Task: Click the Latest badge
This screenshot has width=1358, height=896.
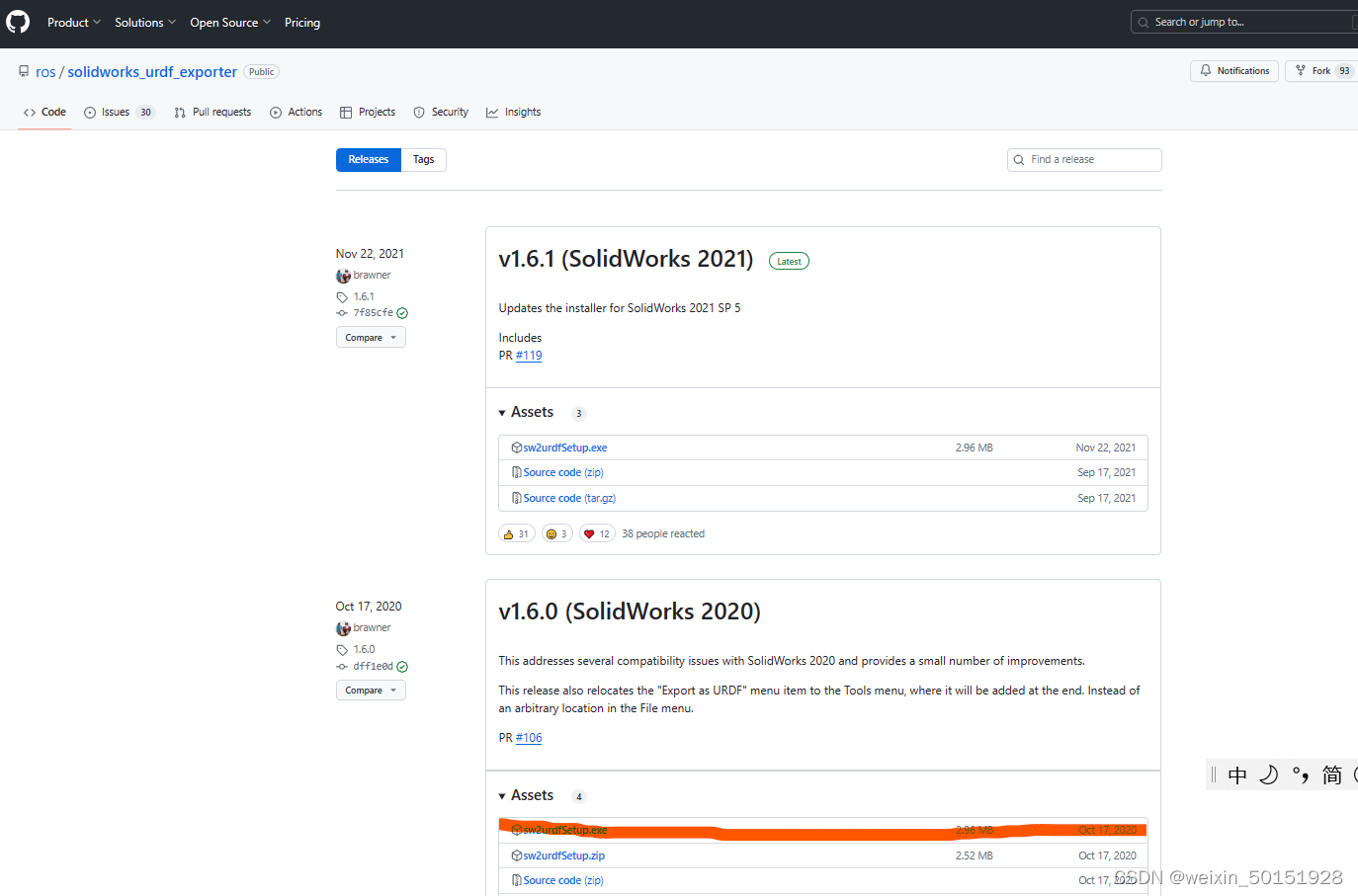Action: tap(789, 262)
